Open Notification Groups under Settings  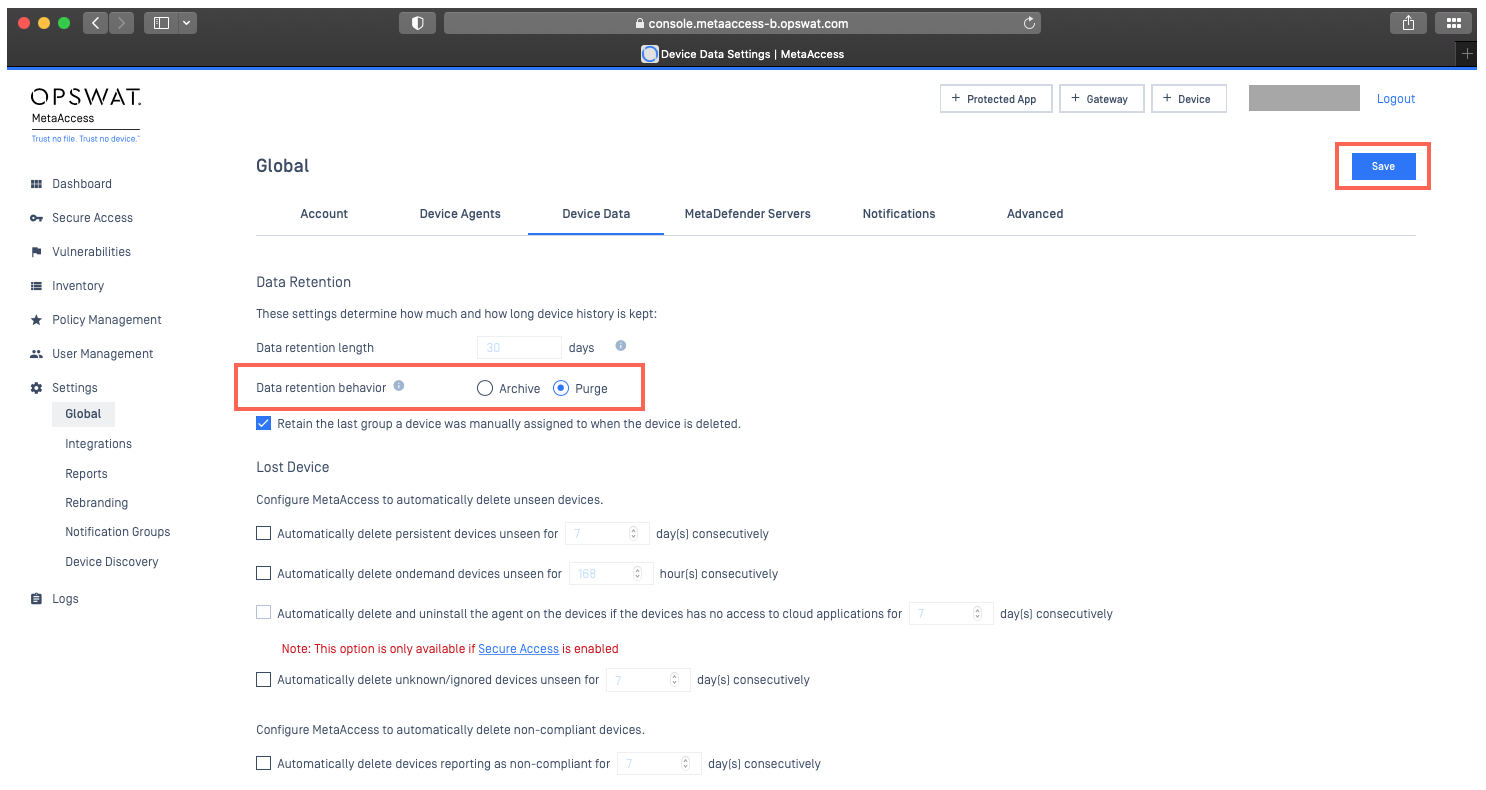point(117,532)
